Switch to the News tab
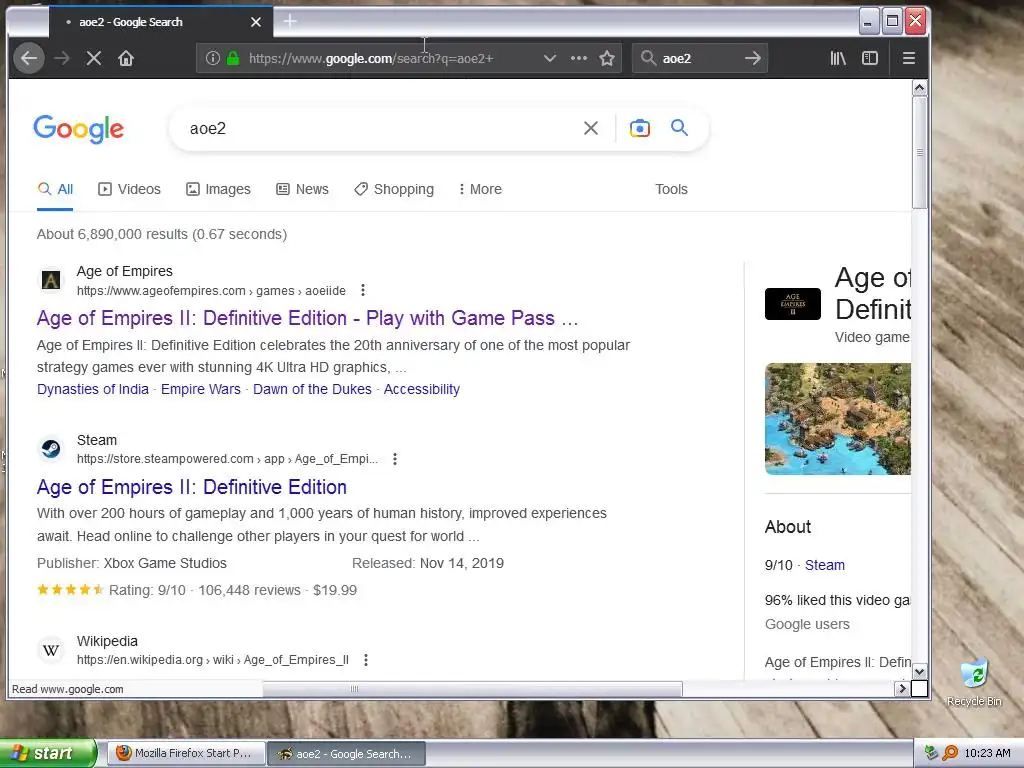 [x=302, y=189]
